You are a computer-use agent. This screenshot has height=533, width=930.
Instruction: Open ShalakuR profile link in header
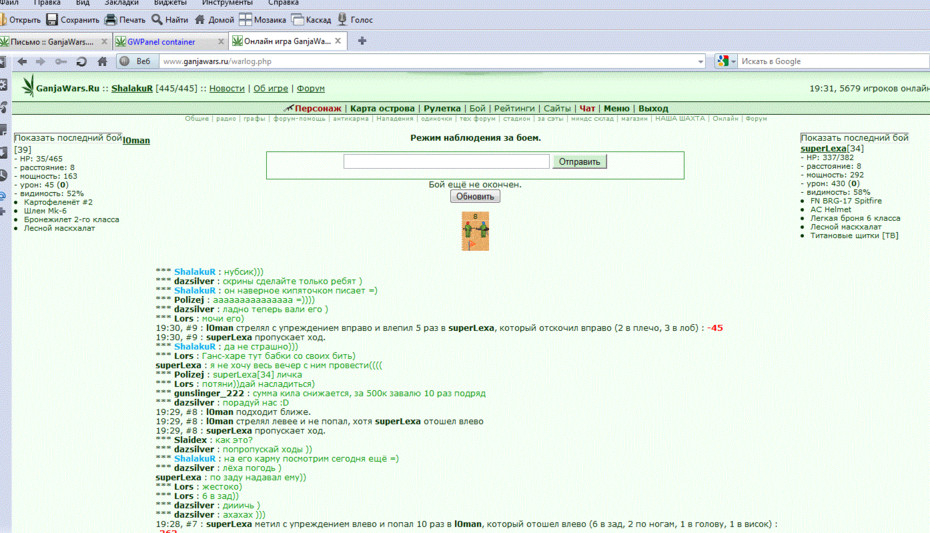(132, 88)
